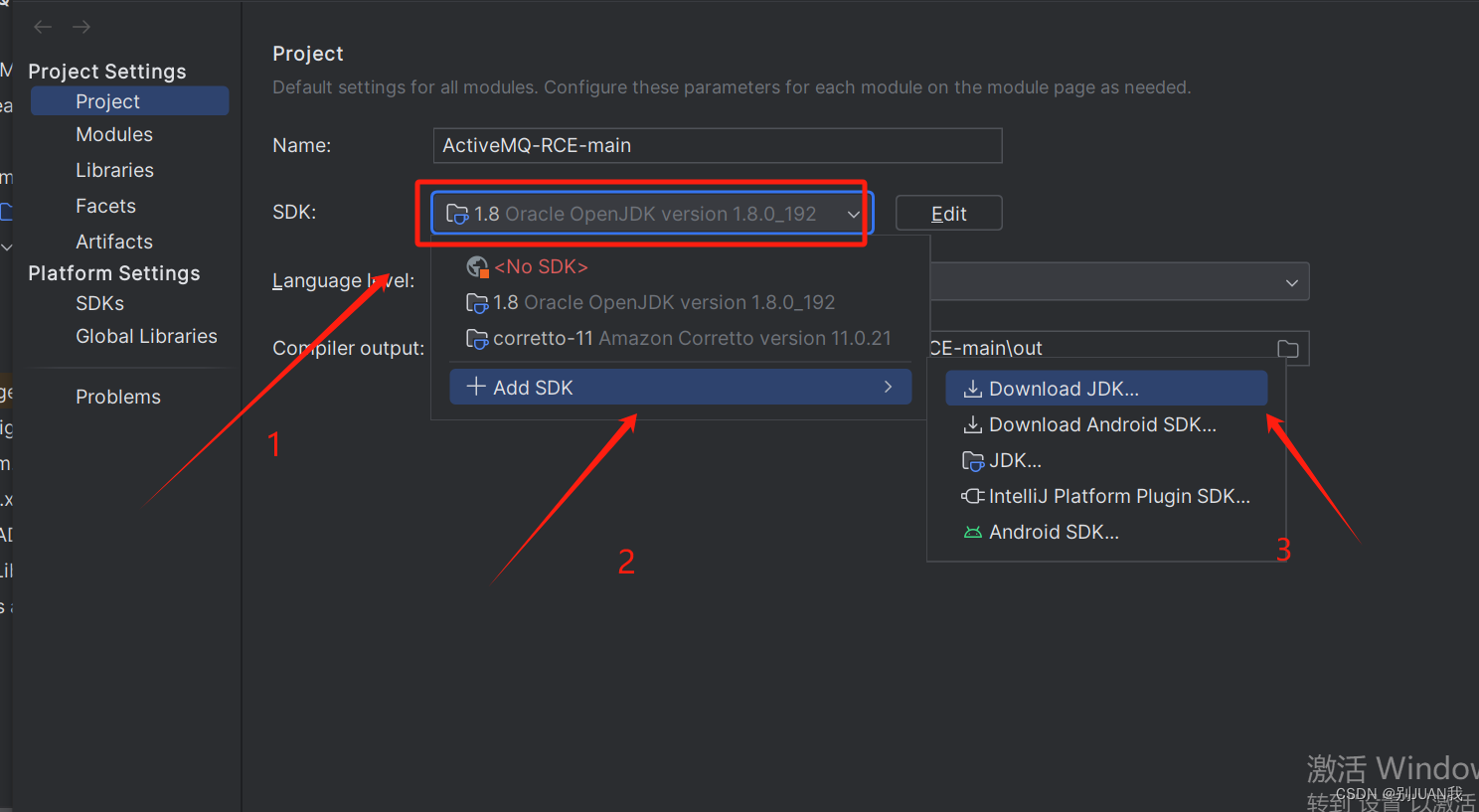The height and width of the screenshot is (812, 1479).
Task: Select corretto-11 Amazon Corretto from the list
Action: (x=679, y=338)
